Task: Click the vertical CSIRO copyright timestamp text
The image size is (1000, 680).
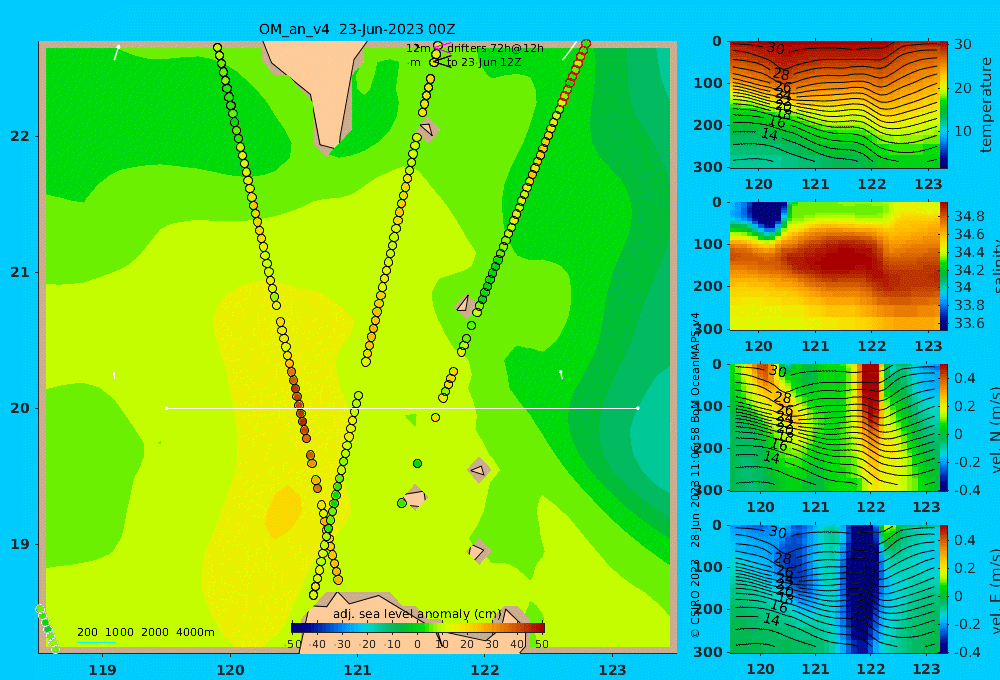Action: click(695, 475)
